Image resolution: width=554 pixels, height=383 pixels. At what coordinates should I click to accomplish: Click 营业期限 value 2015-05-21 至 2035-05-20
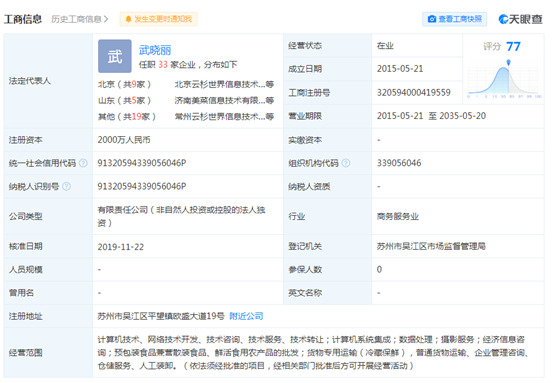[431, 116]
